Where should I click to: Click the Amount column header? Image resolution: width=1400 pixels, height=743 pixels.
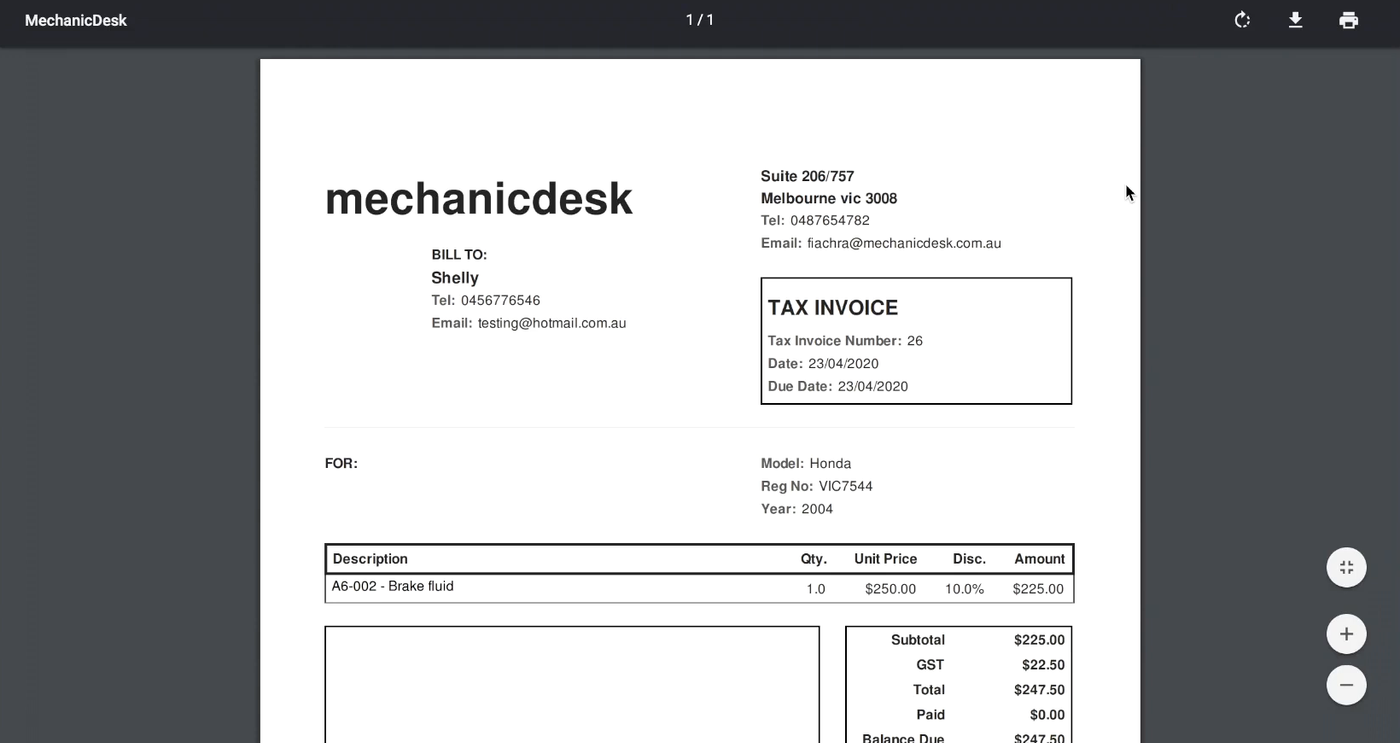pos(1040,559)
